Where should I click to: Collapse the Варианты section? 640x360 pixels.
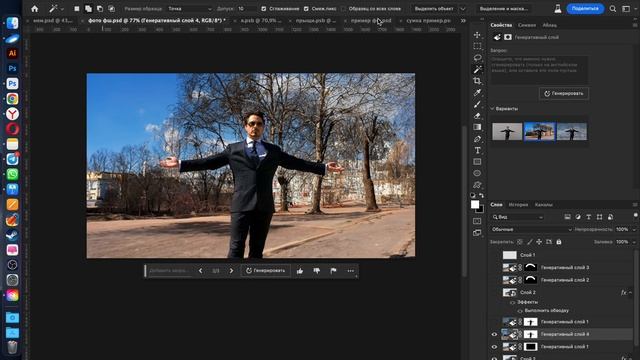click(x=492, y=109)
